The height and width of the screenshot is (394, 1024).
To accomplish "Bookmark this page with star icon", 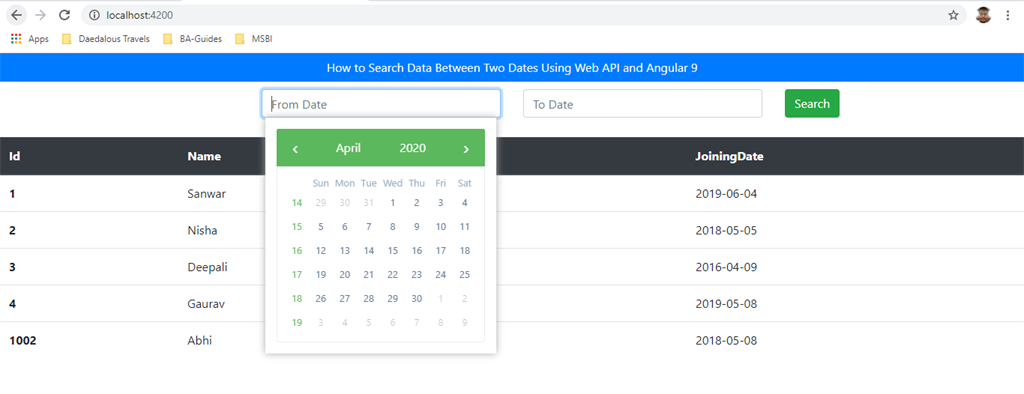I will [953, 15].
